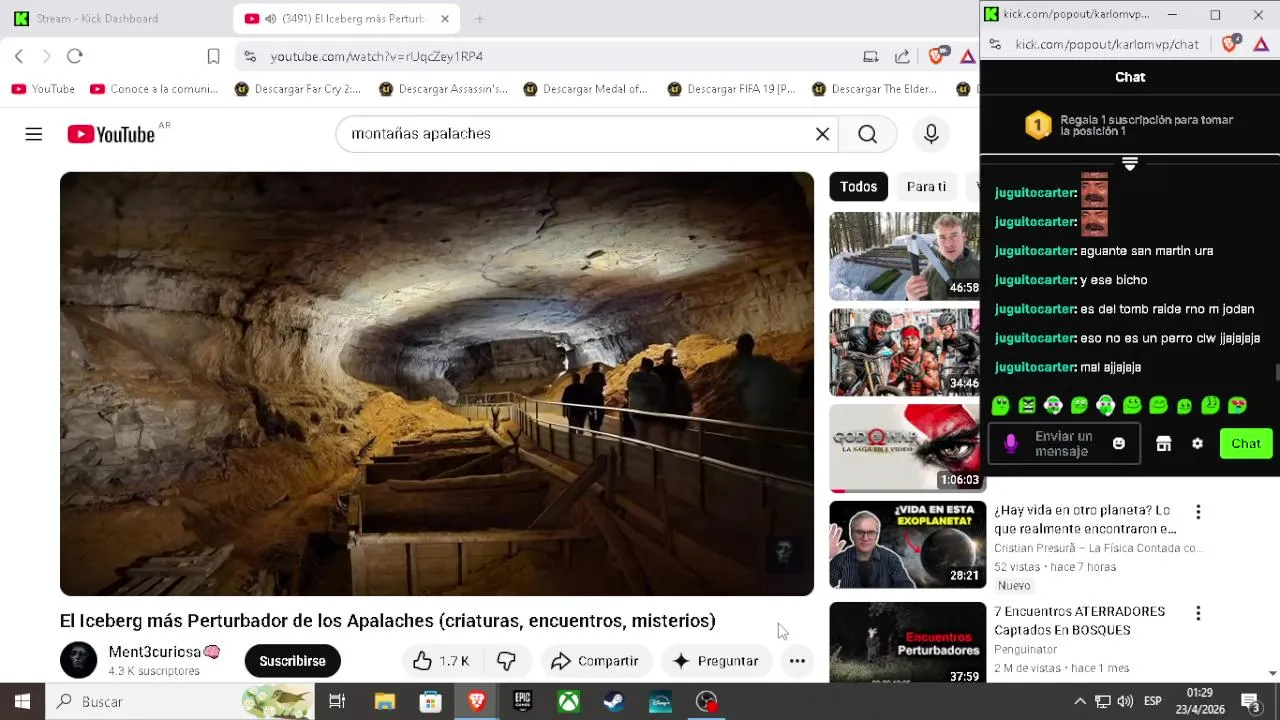This screenshot has height=720, width=1280.
Task: Open Brave Shields lion icon in main browser
Action: (x=937, y=57)
